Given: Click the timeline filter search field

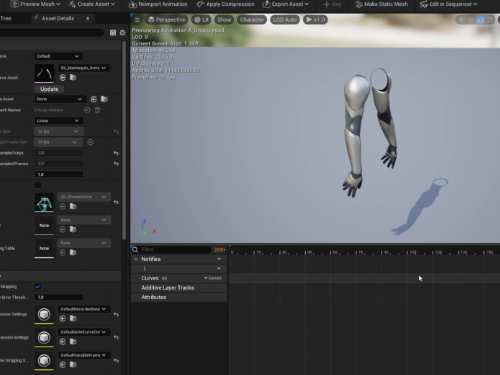Looking at the screenshot, I should pyautogui.click(x=177, y=249).
